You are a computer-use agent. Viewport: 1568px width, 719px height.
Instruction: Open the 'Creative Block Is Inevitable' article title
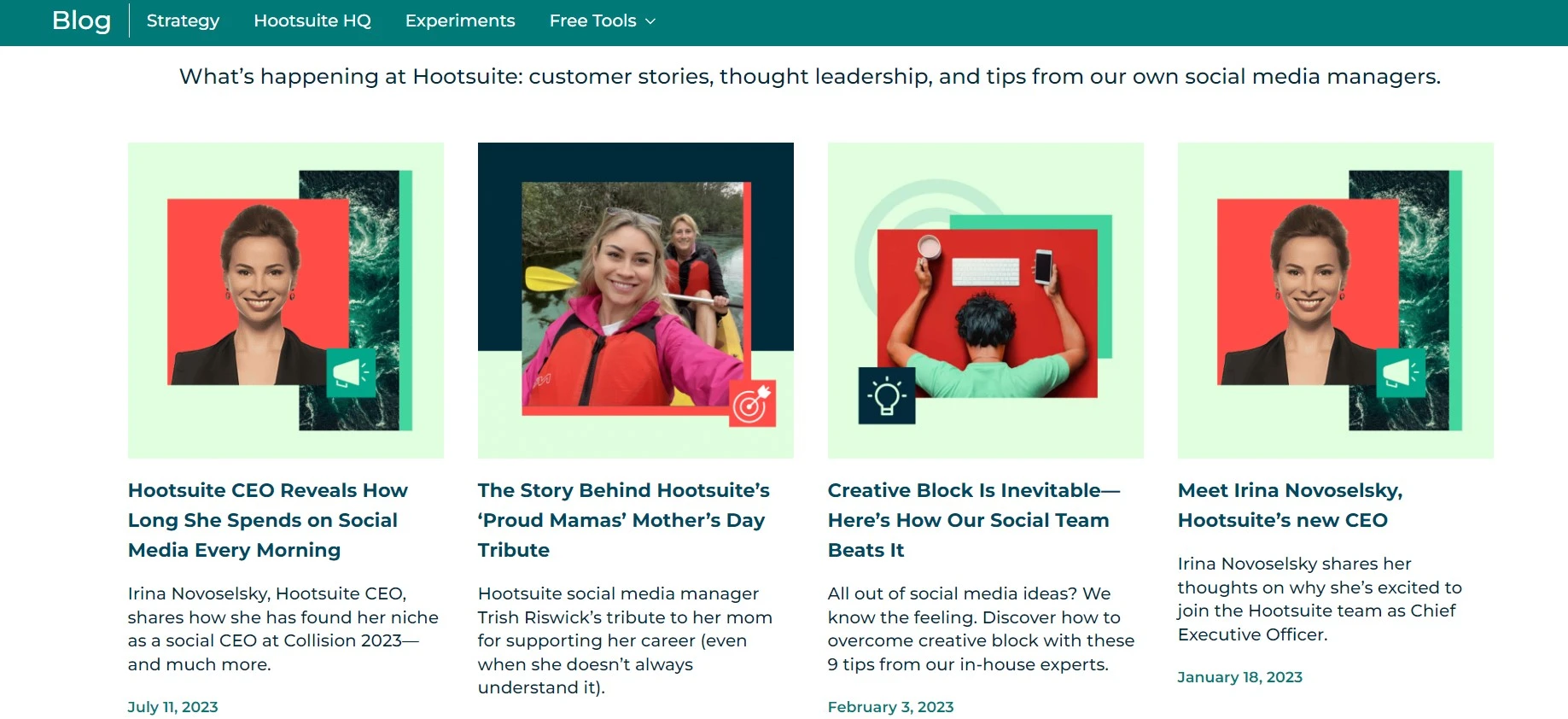pos(974,520)
